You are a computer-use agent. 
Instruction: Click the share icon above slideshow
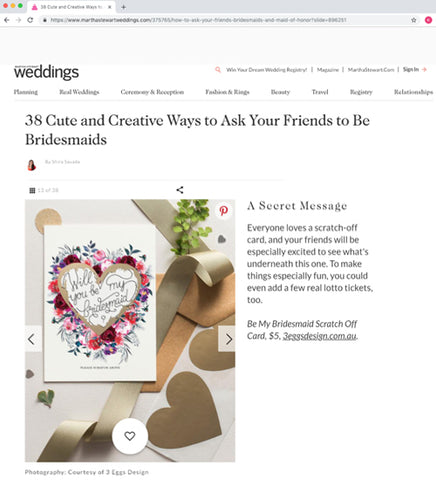[180, 190]
